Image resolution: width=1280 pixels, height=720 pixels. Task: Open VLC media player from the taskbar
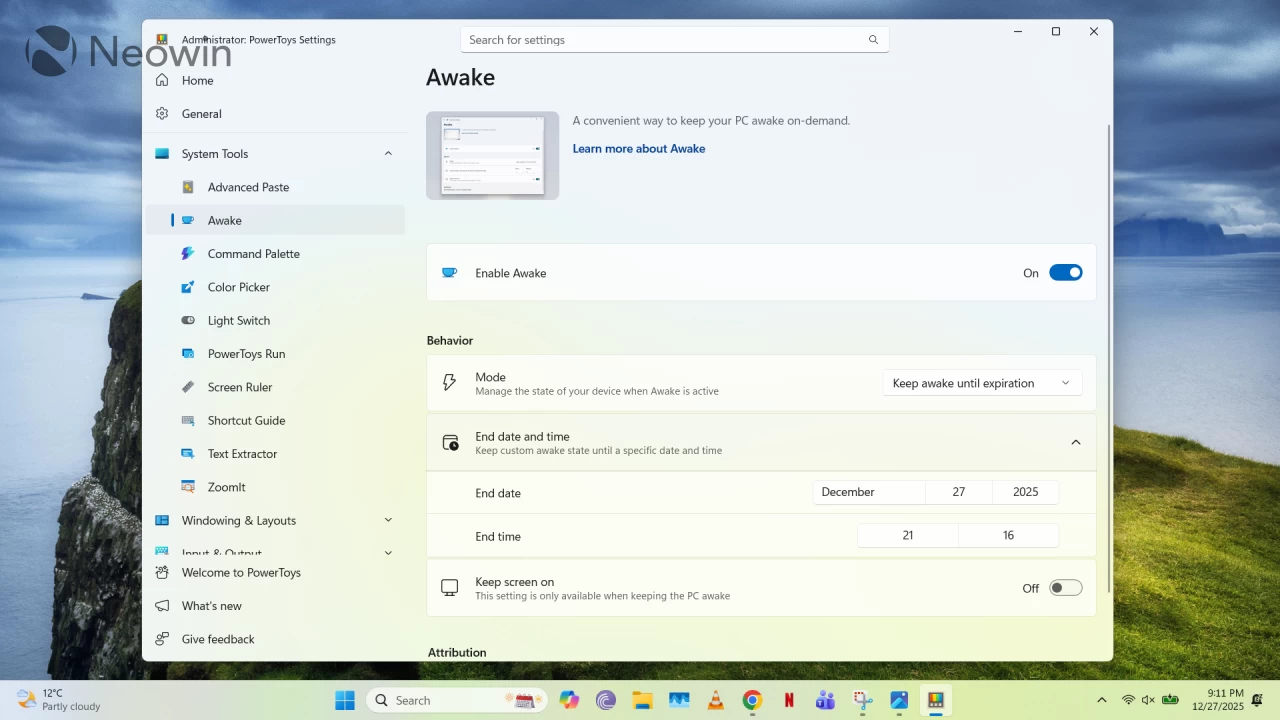coord(716,700)
